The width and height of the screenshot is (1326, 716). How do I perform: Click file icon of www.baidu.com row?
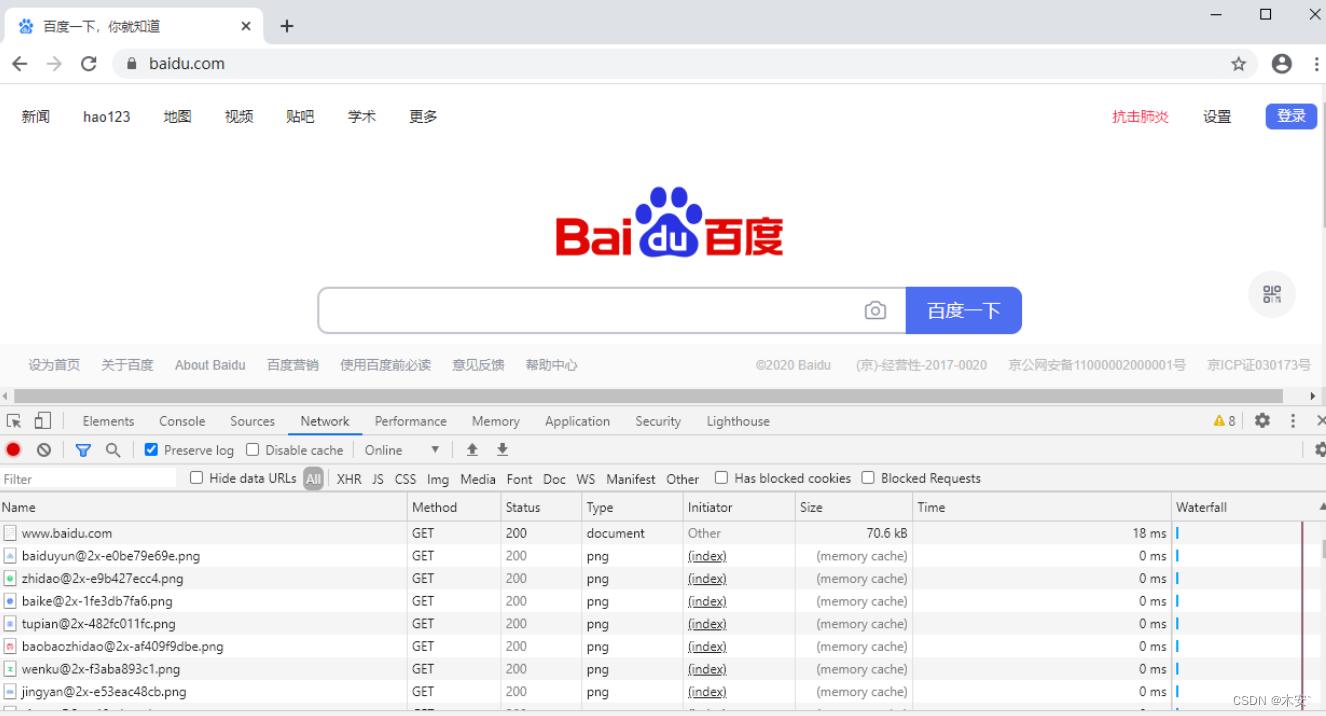click(x=10, y=533)
